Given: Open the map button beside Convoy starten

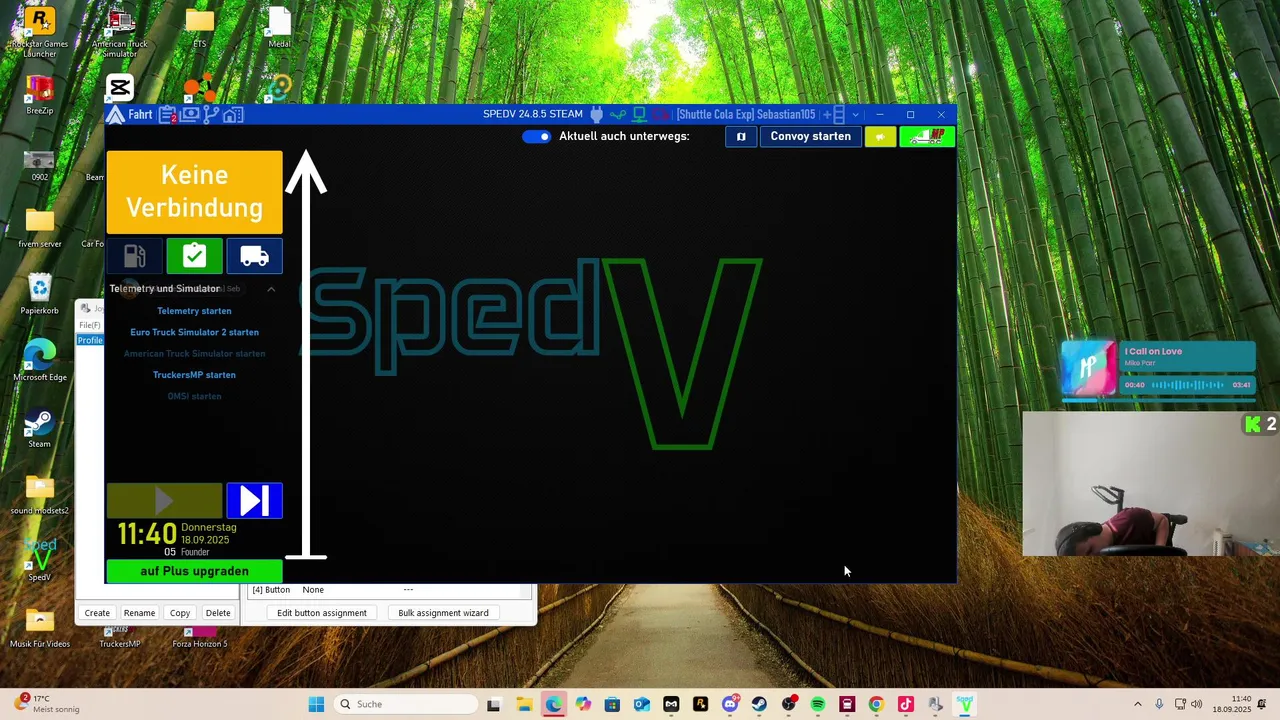Looking at the screenshot, I should [x=741, y=136].
